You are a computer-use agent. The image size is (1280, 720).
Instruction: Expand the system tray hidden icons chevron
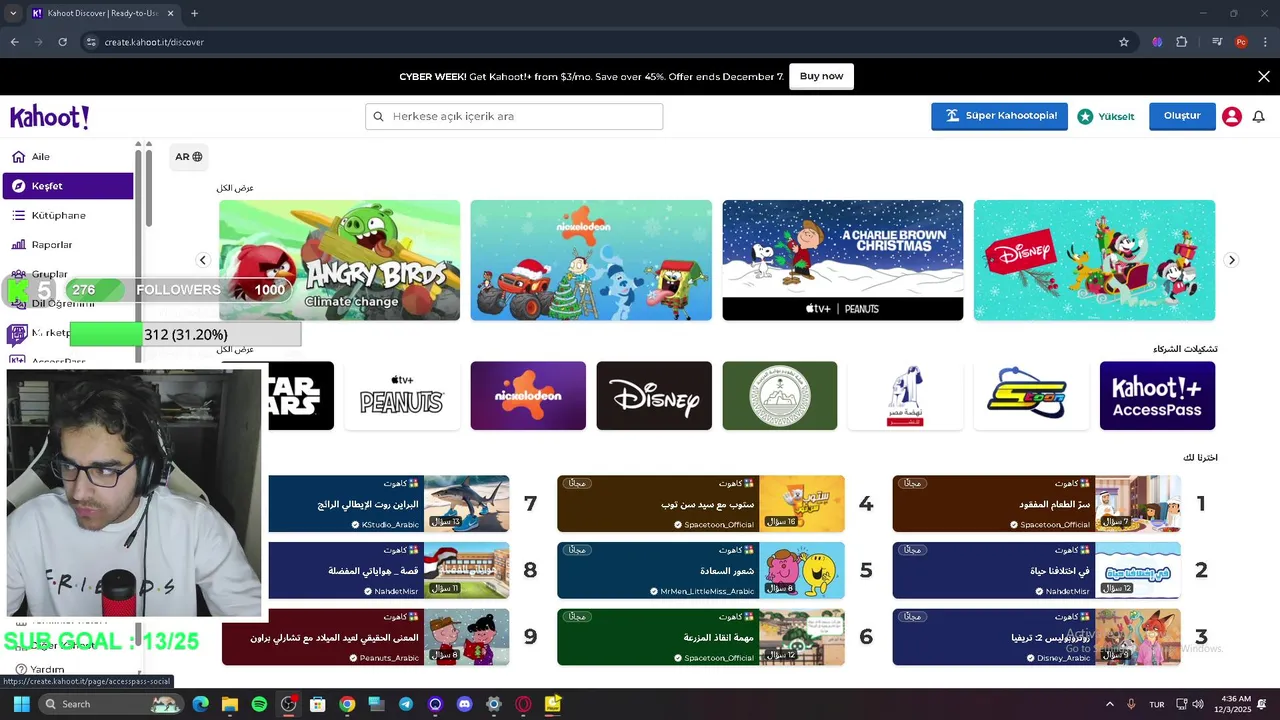[x=1109, y=704]
